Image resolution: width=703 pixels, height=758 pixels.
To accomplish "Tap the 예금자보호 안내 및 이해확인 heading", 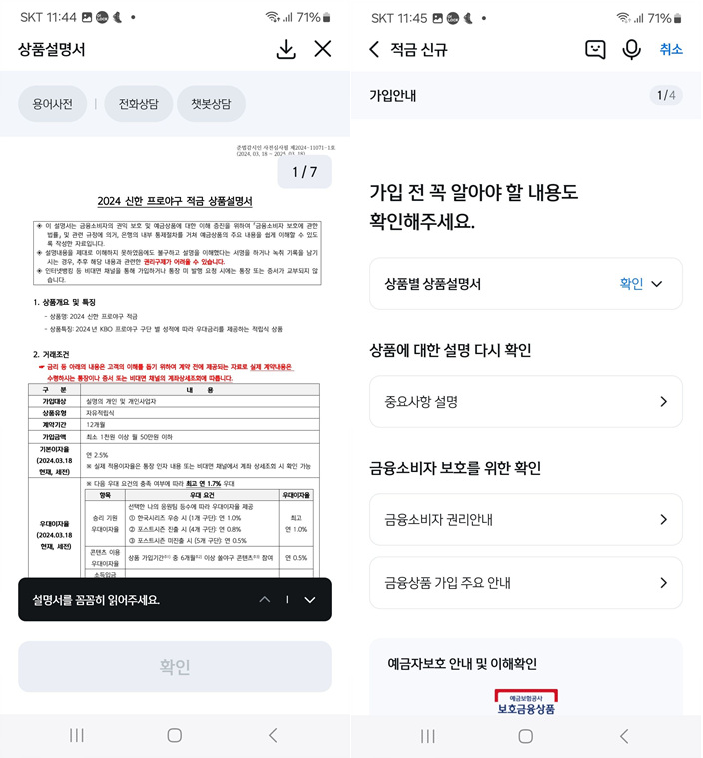I will 462,664.
